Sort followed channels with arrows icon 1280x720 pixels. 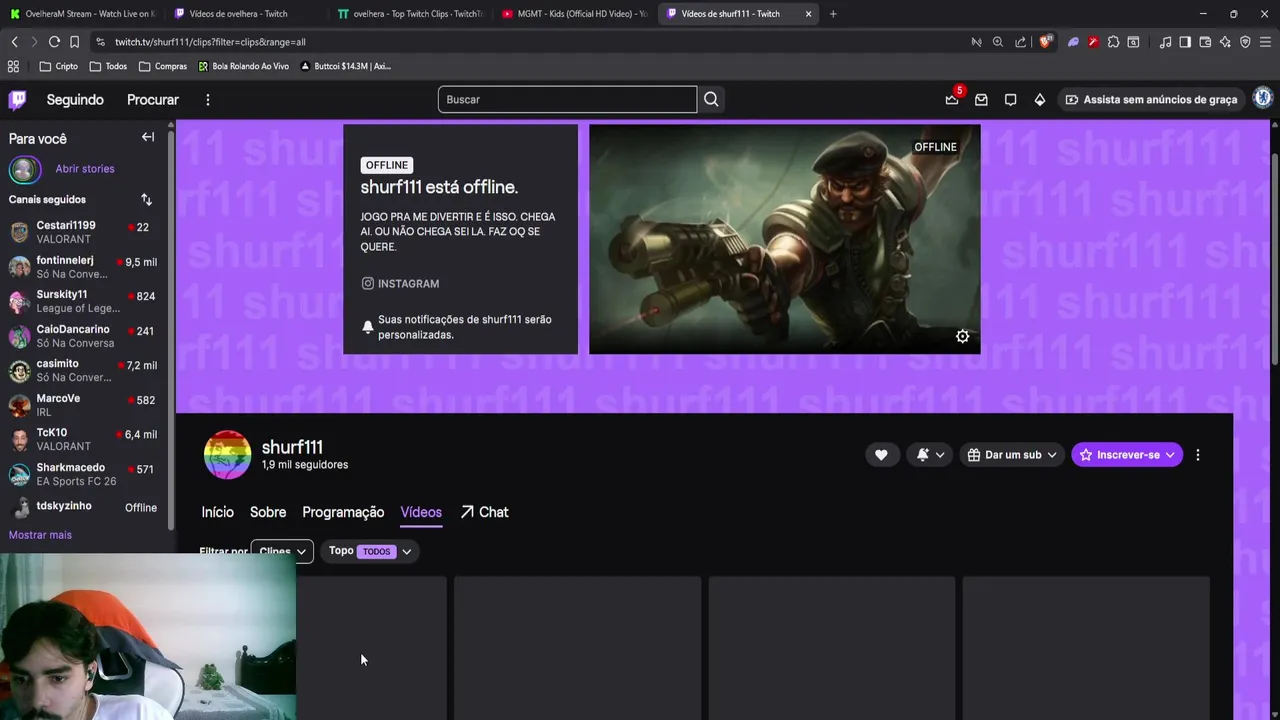[146, 199]
